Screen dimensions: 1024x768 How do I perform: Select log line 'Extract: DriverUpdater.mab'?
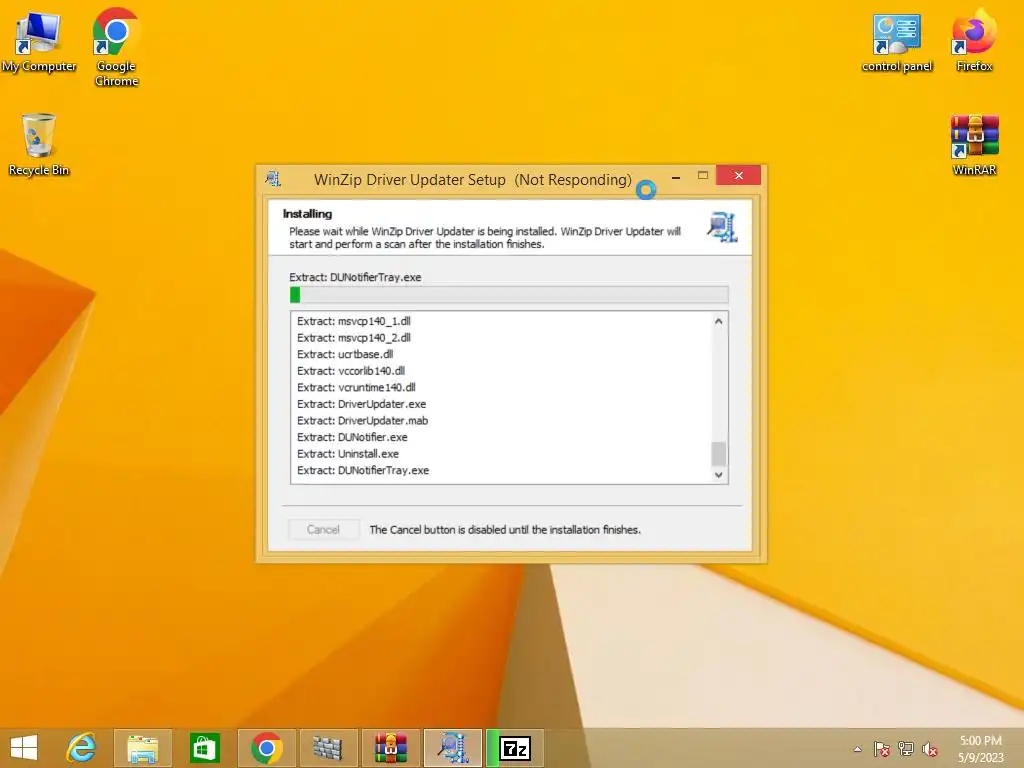tap(362, 421)
